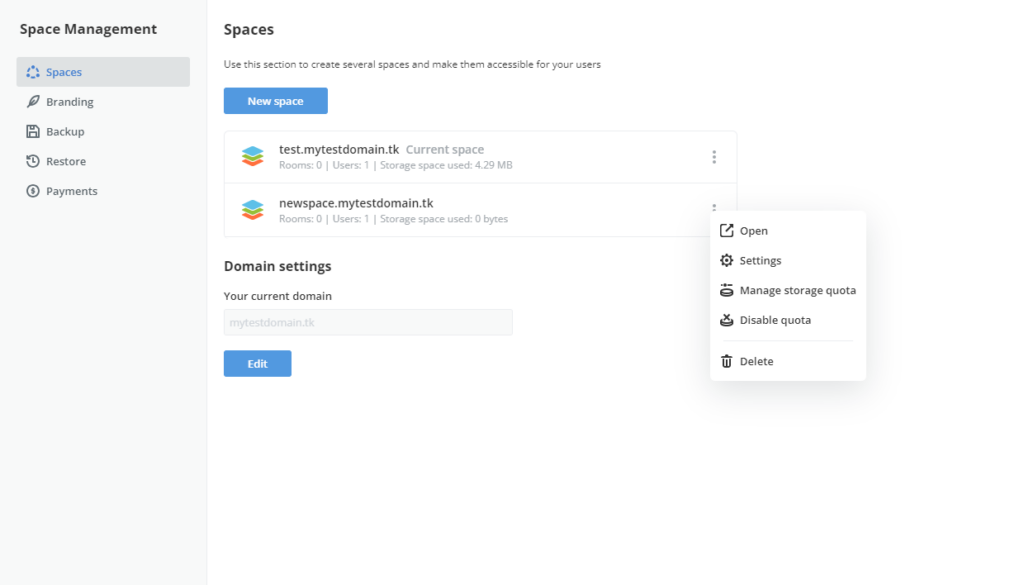
Task: Switch to the Payments section
Action: coord(71,191)
